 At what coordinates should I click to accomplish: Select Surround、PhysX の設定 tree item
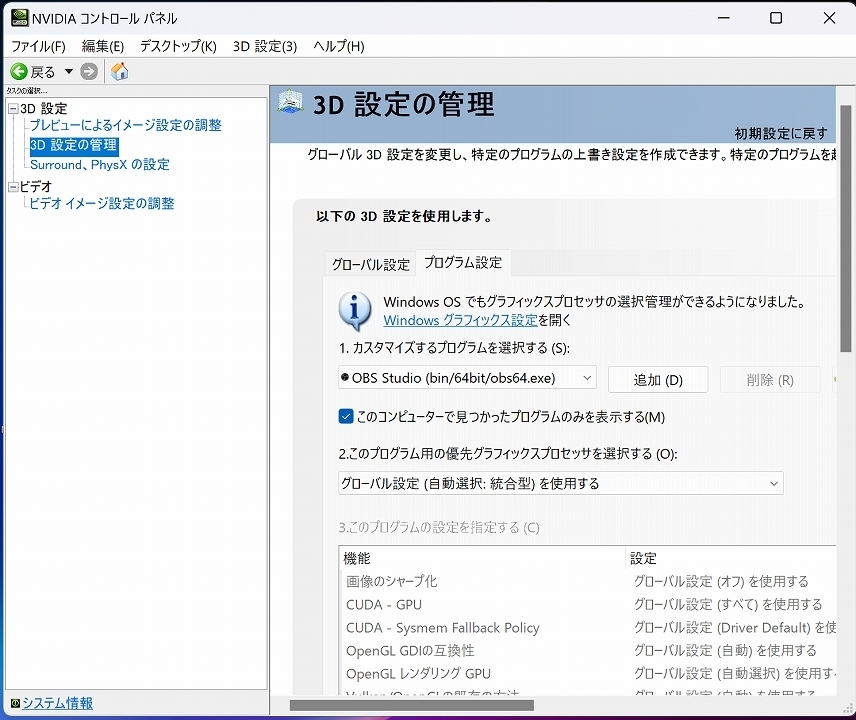click(x=100, y=164)
